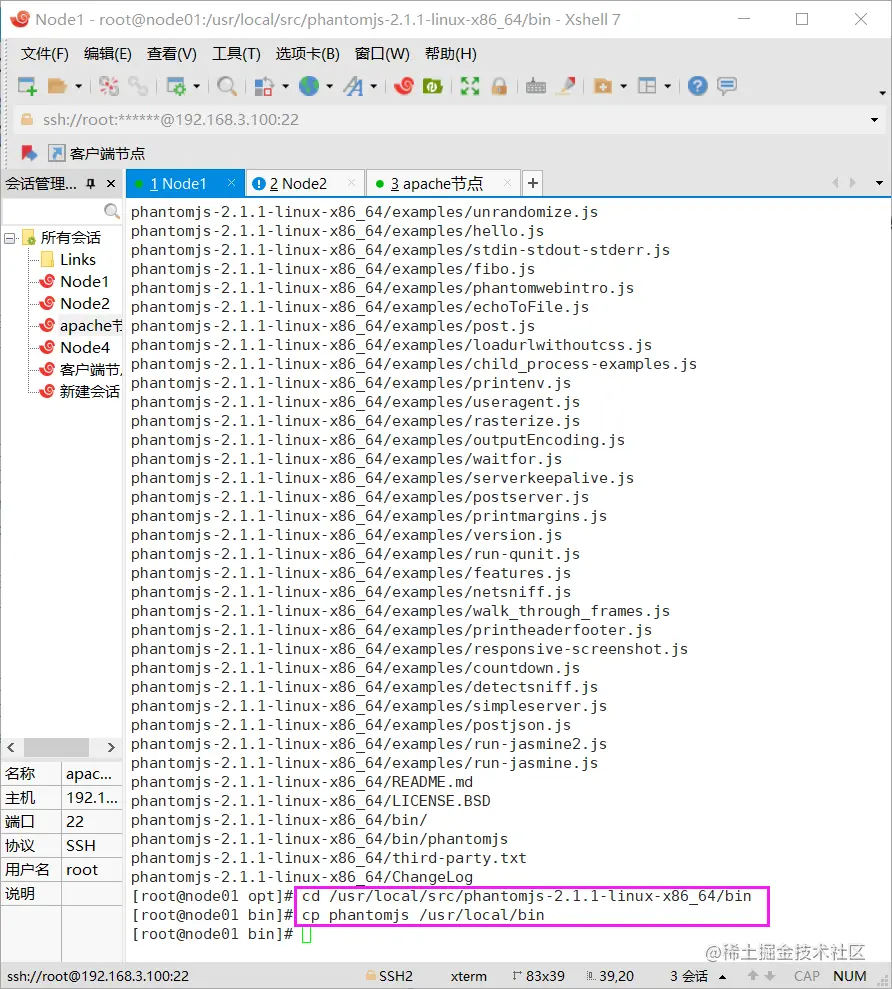892x989 pixels.
Task: Open Help with the blue question icon
Action: click(x=698, y=86)
